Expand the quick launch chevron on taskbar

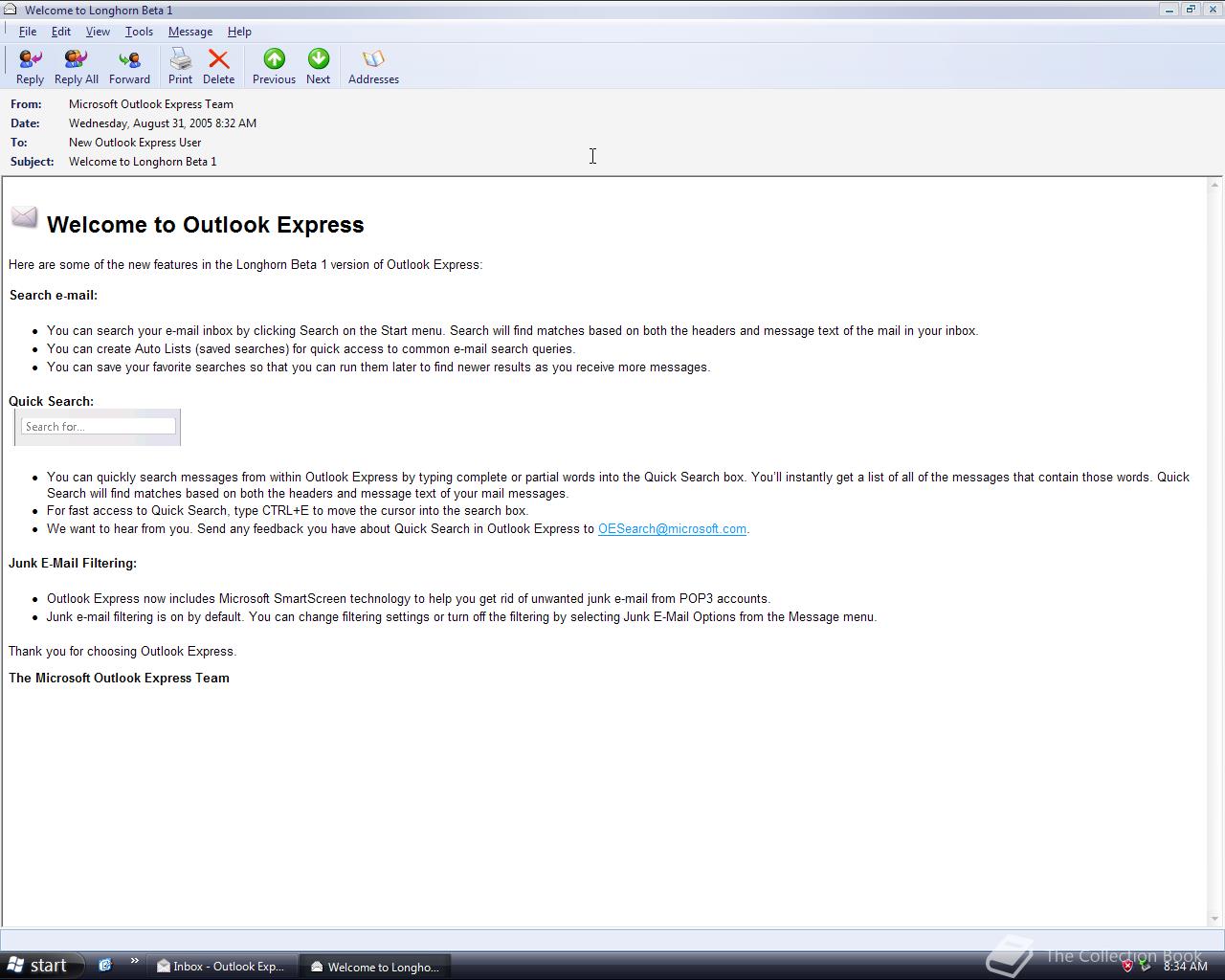tap(134, 962)
